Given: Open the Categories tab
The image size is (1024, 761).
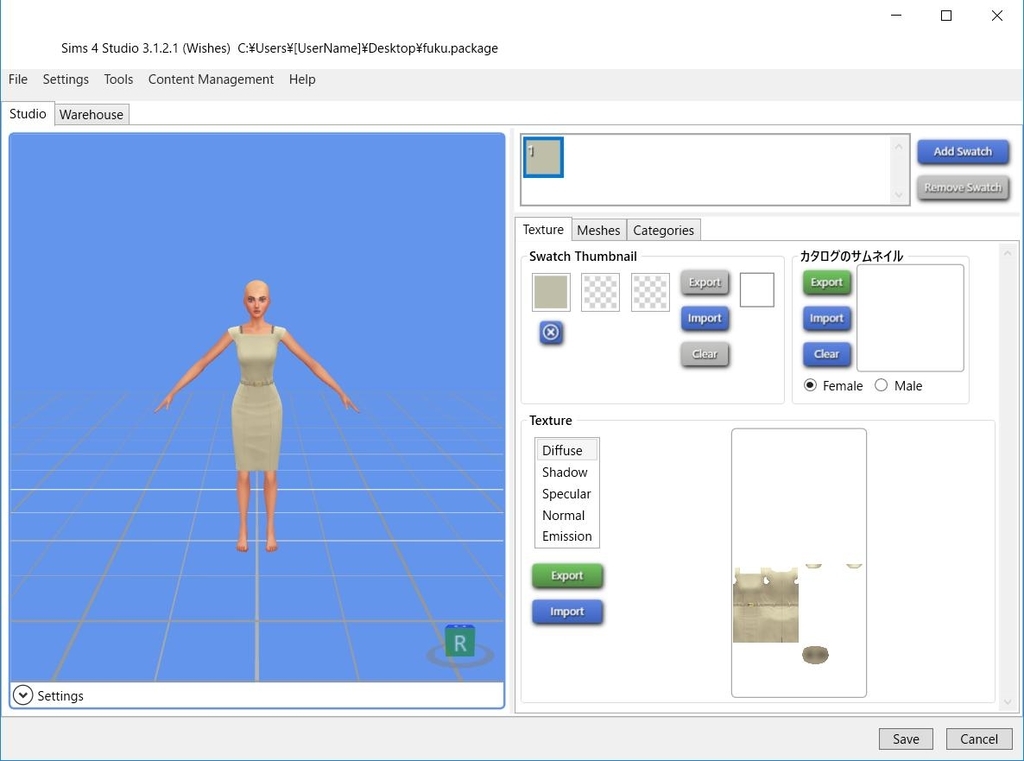Looking at the screenshot, I should click(663, 230).
